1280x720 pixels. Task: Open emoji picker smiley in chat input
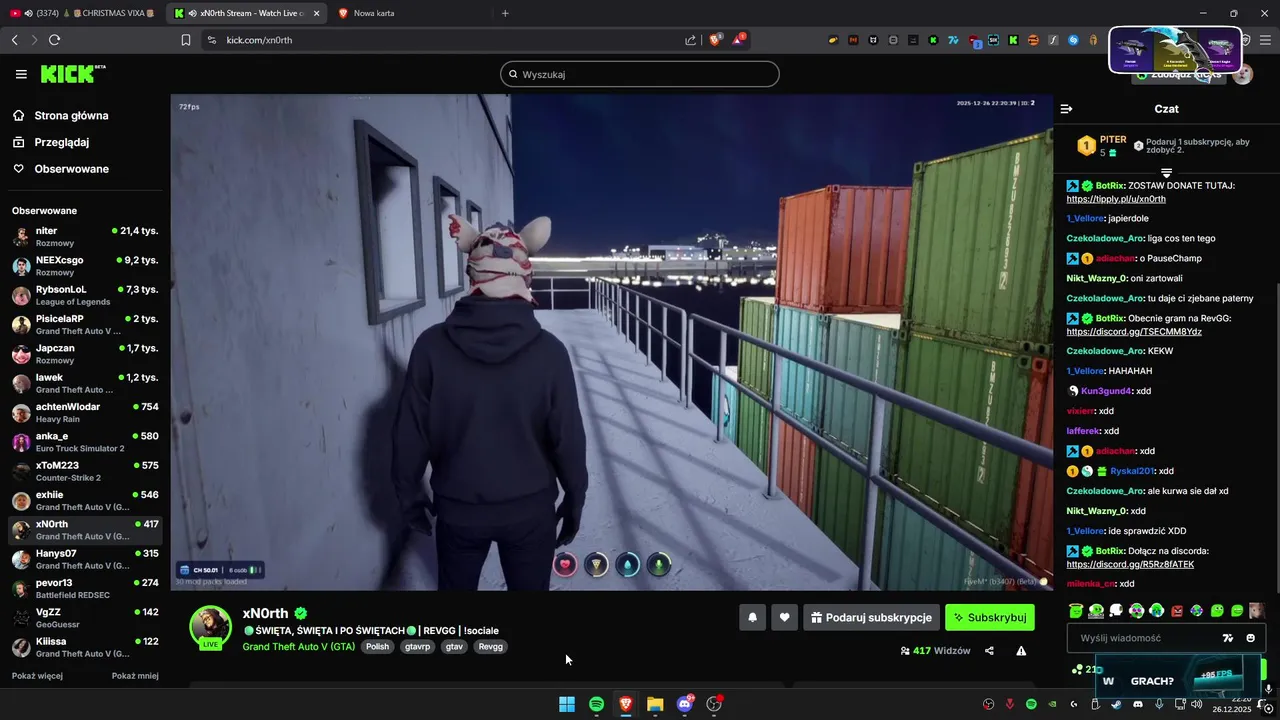point(1250,638)
